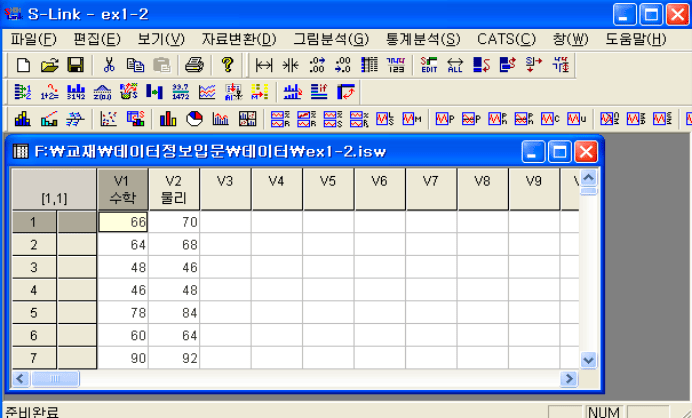Viewport: 692px width, 418px height.
Task: Click the EDIT toolbar icon
Action: (429, 65)
